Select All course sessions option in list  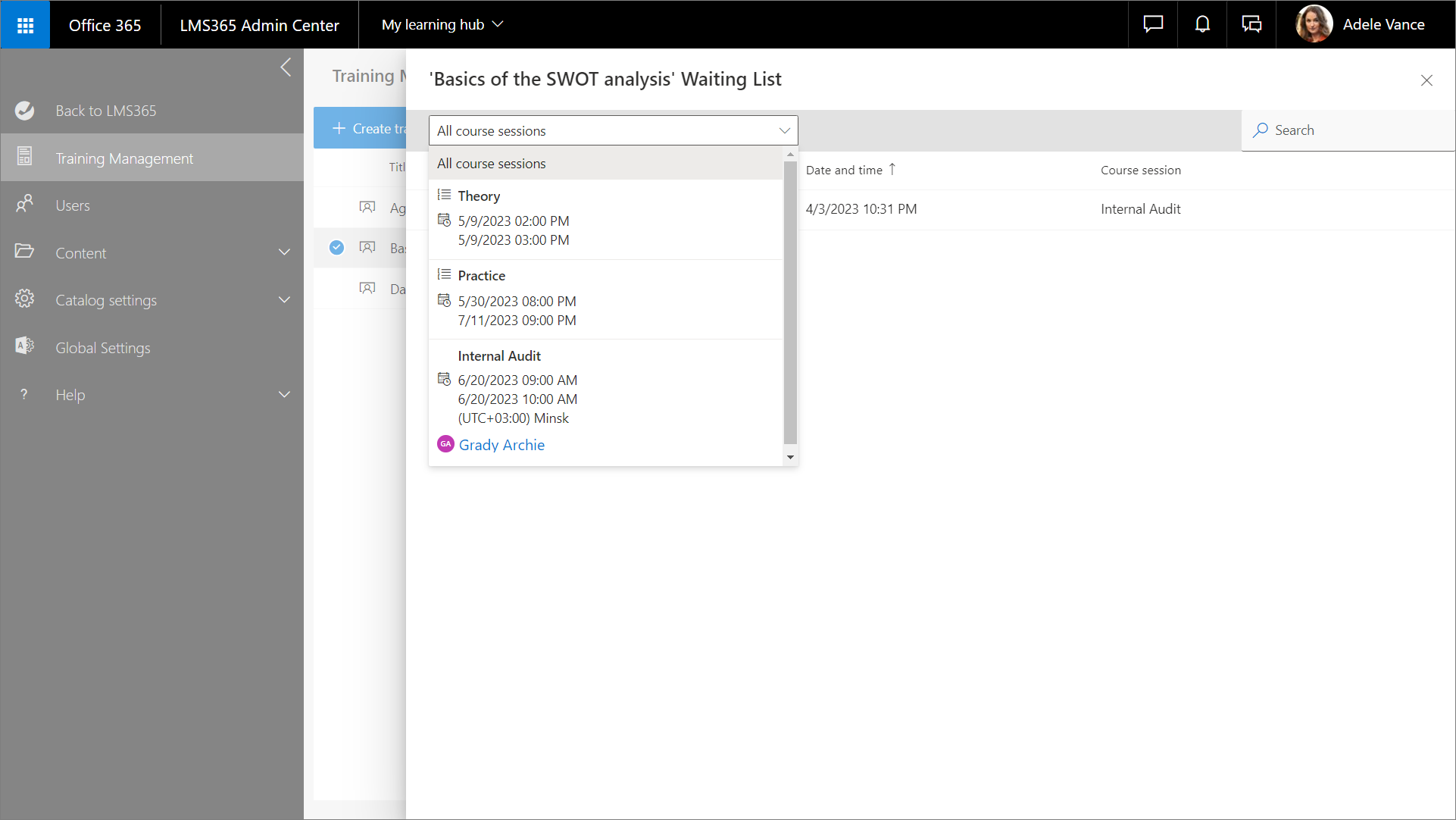pos(492,164)
